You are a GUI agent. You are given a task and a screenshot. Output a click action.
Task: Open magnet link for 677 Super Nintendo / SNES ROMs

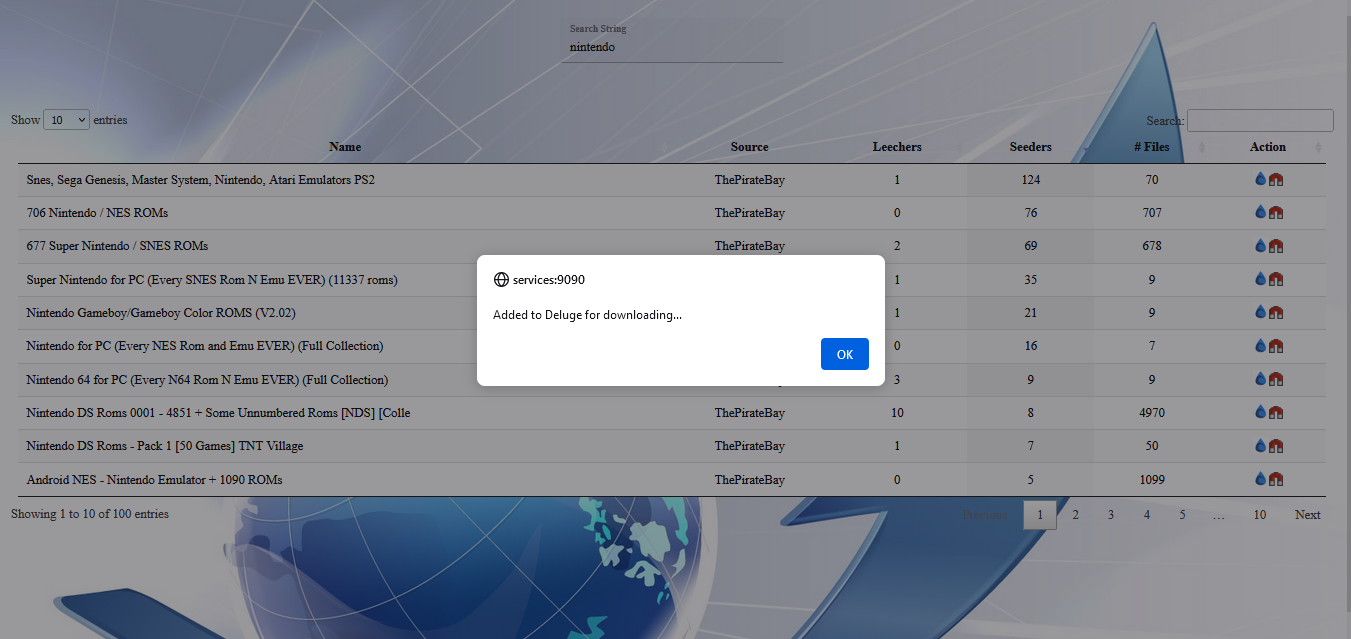coord(1276,246)
